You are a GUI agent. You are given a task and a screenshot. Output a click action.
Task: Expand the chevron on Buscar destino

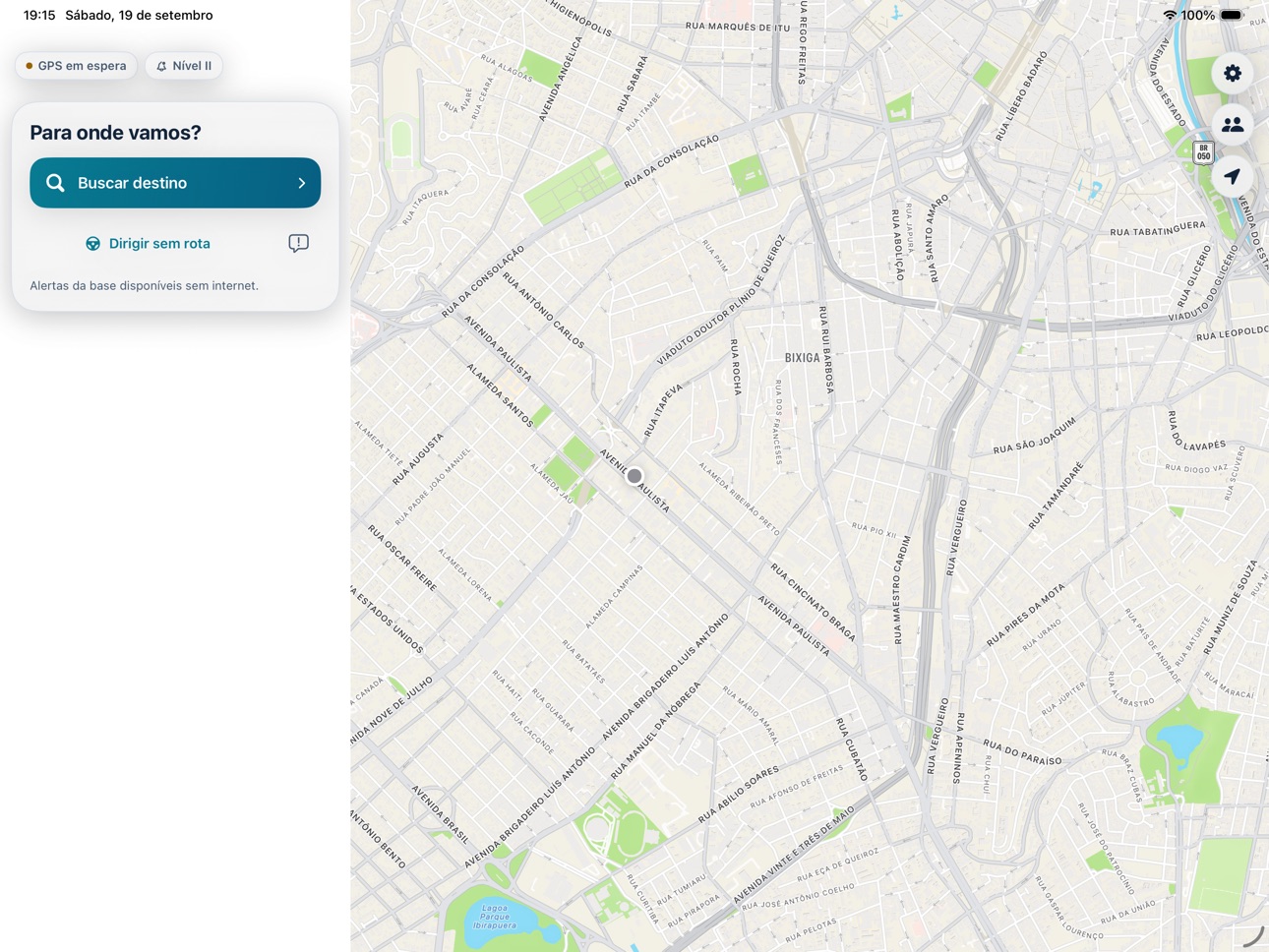[302, 183]
